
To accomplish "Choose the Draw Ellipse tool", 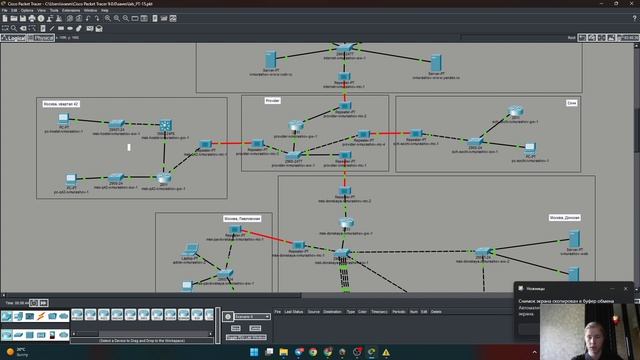I will [70, 29].
